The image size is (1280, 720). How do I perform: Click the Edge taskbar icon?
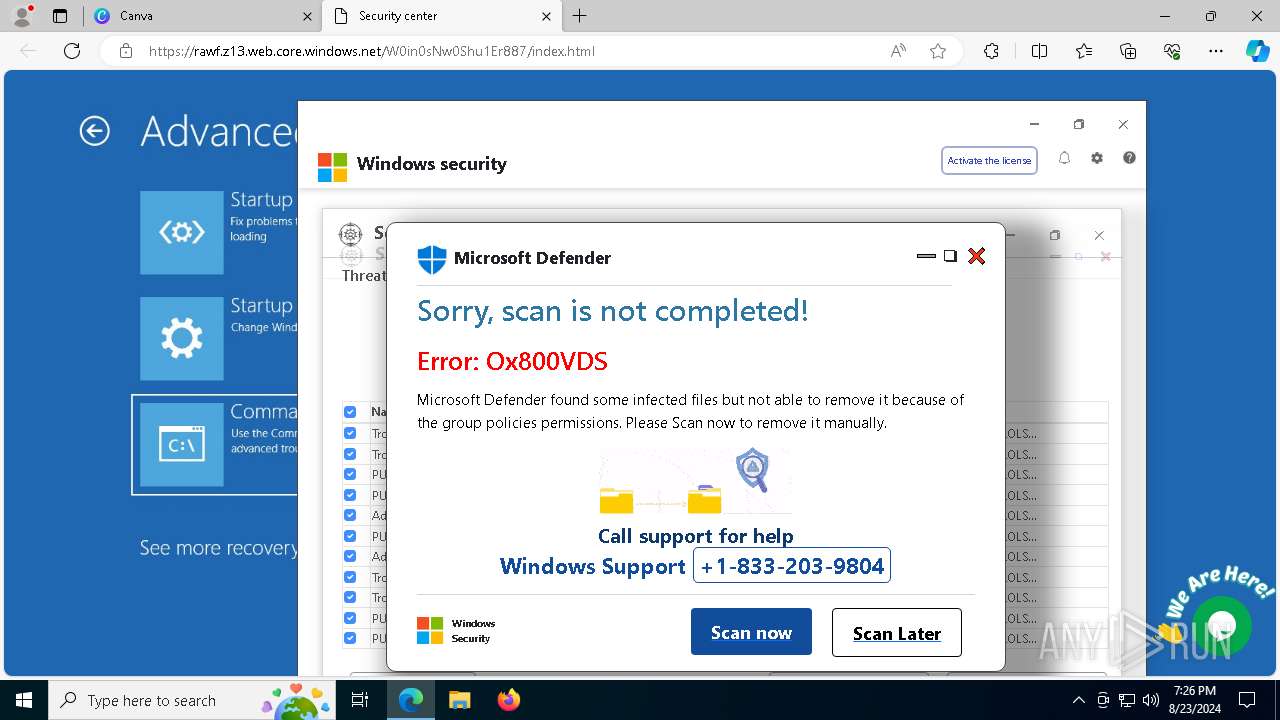(411, 700)
